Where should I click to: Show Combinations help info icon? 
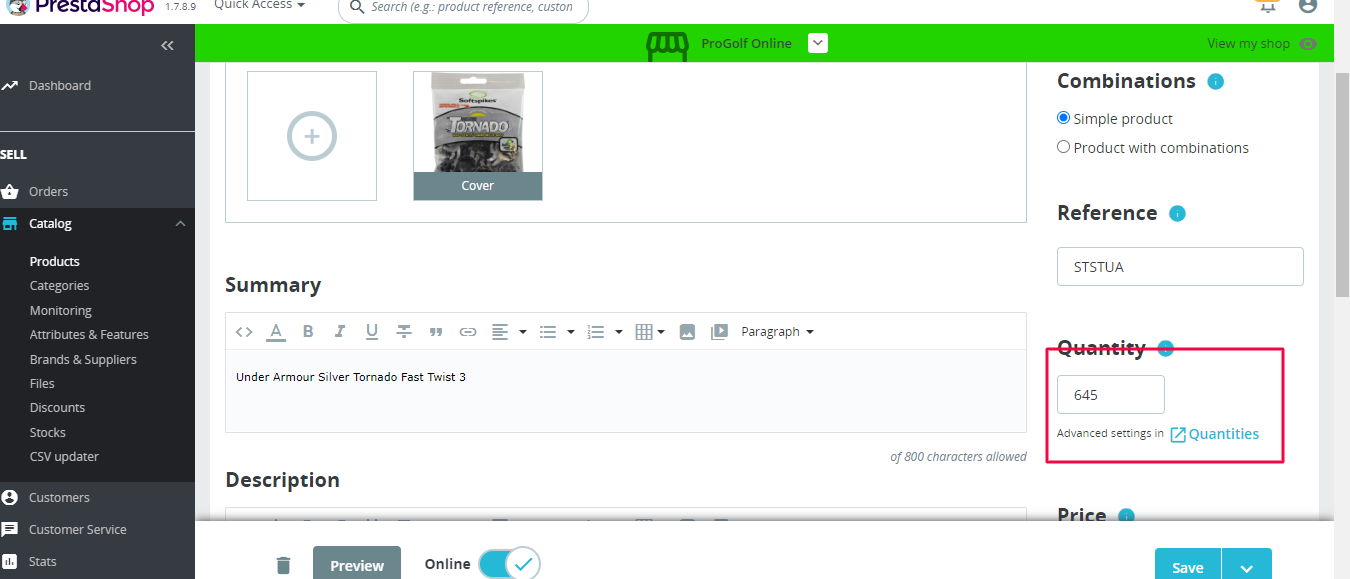pos(1215,82)
